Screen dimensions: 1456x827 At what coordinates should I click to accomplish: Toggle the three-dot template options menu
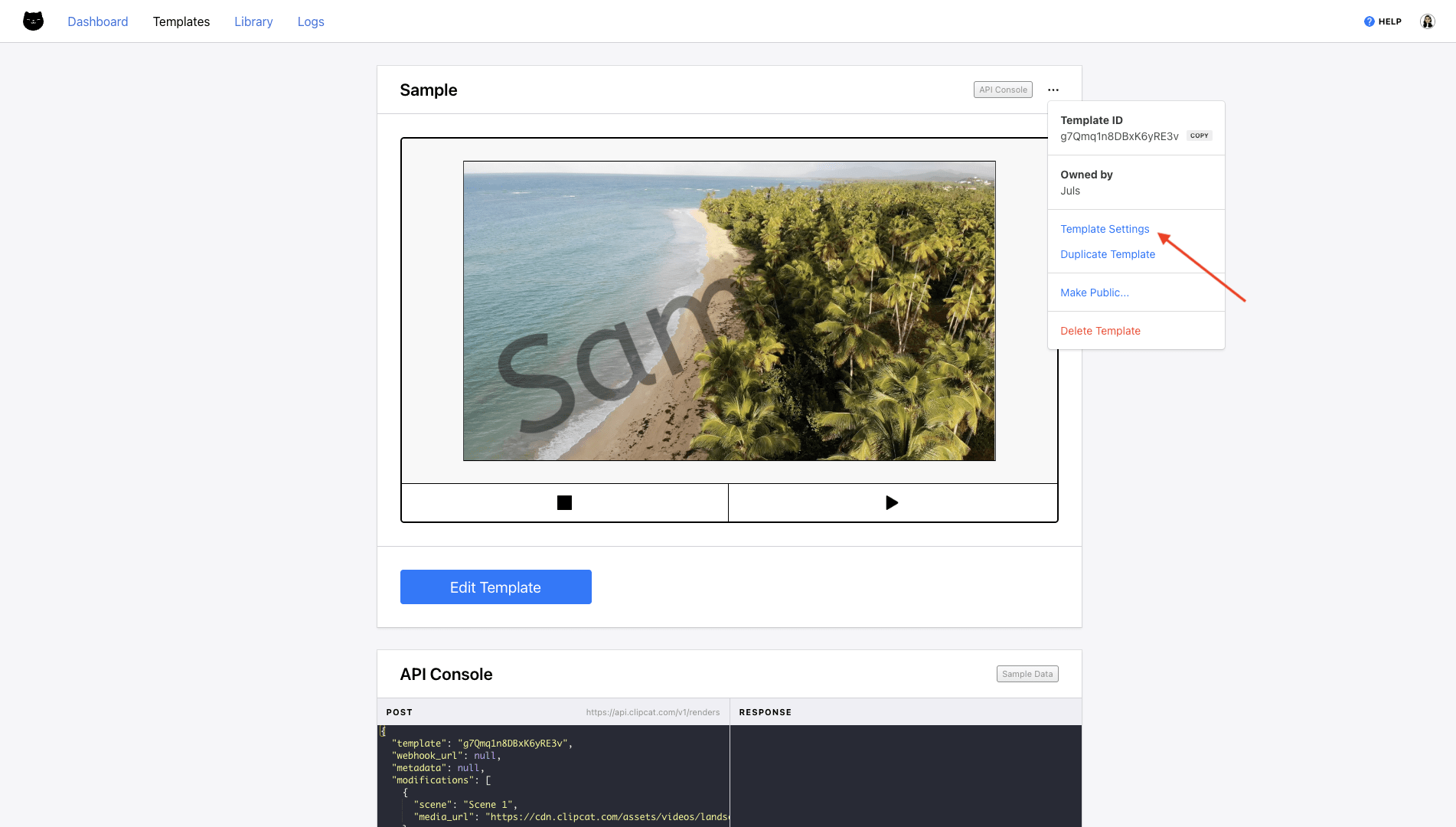(1053, 90)
